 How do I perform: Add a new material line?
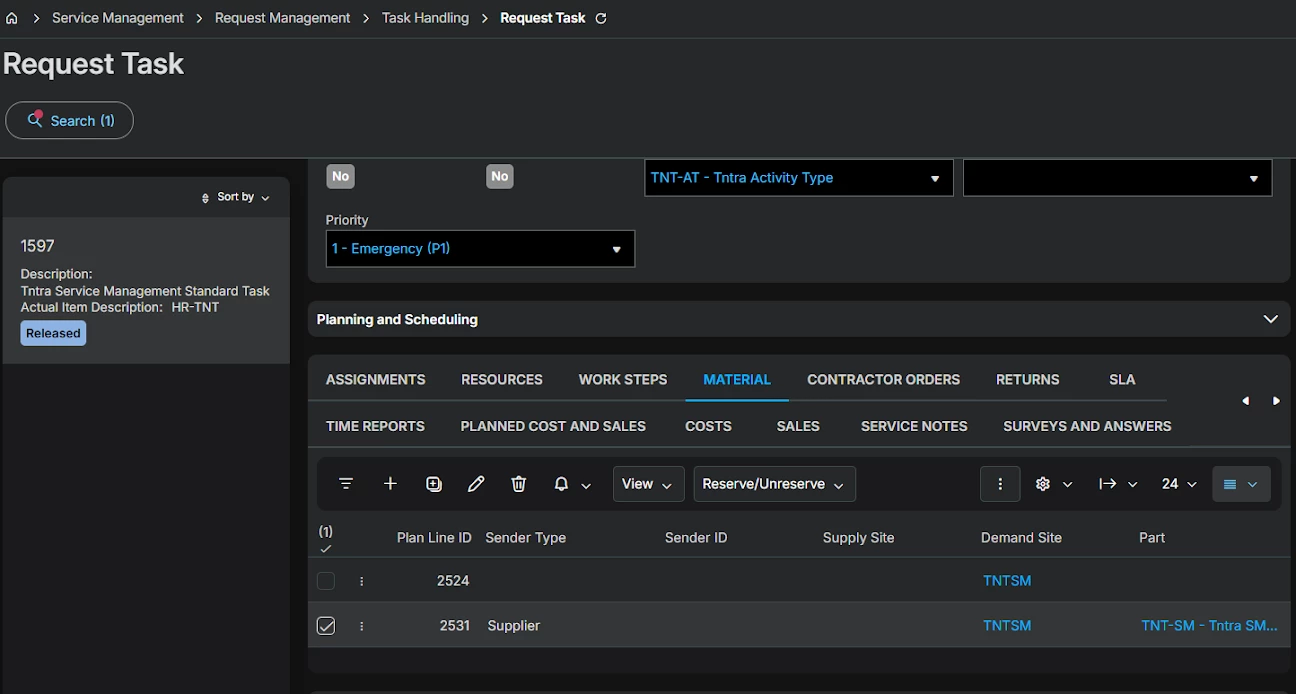[390, 484]
